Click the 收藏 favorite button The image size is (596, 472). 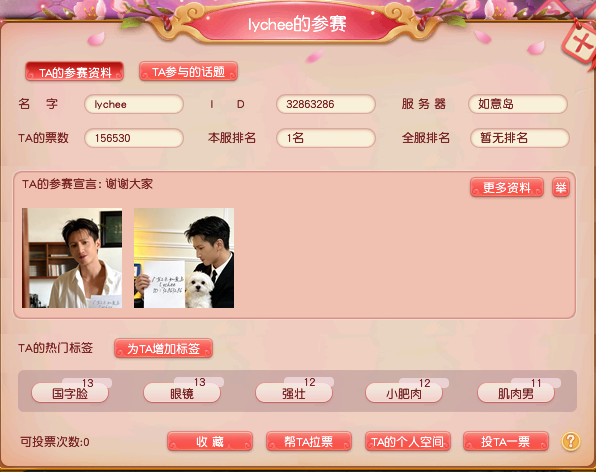click(x=210, y=442)
